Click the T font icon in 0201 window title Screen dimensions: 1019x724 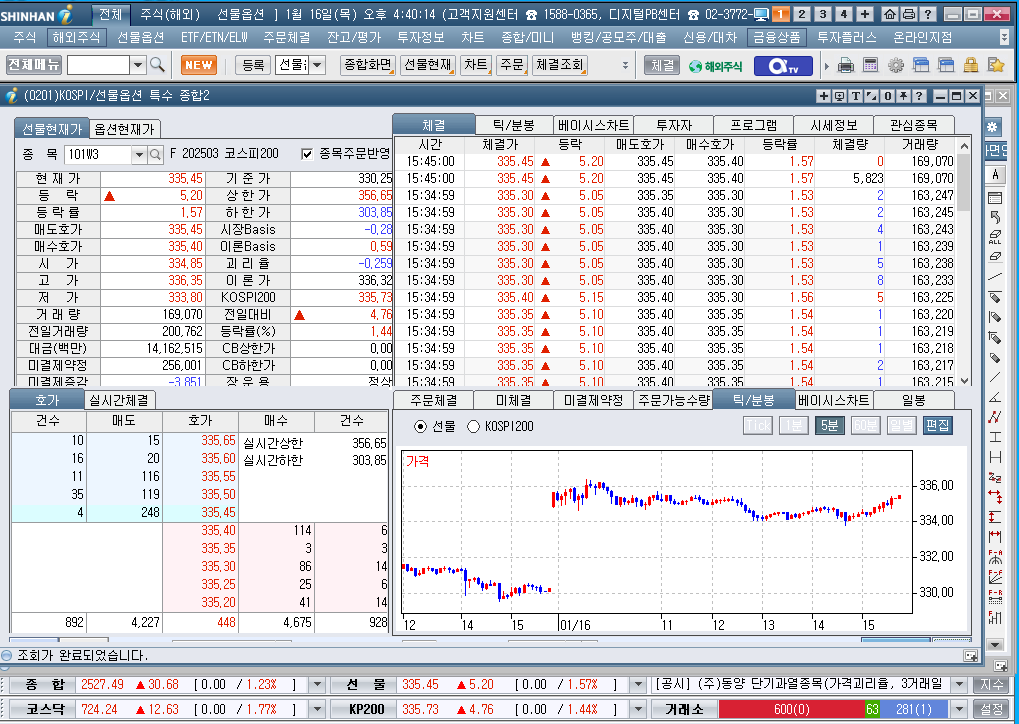click(855, 96)
